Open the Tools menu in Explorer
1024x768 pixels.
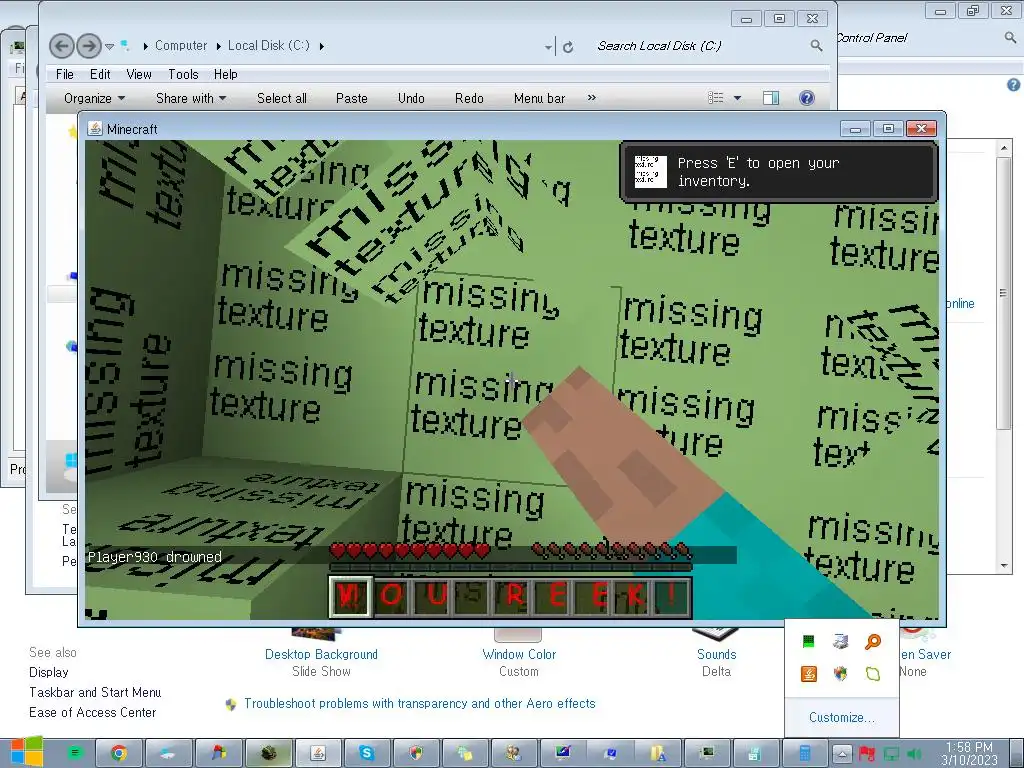coord(183,74)
